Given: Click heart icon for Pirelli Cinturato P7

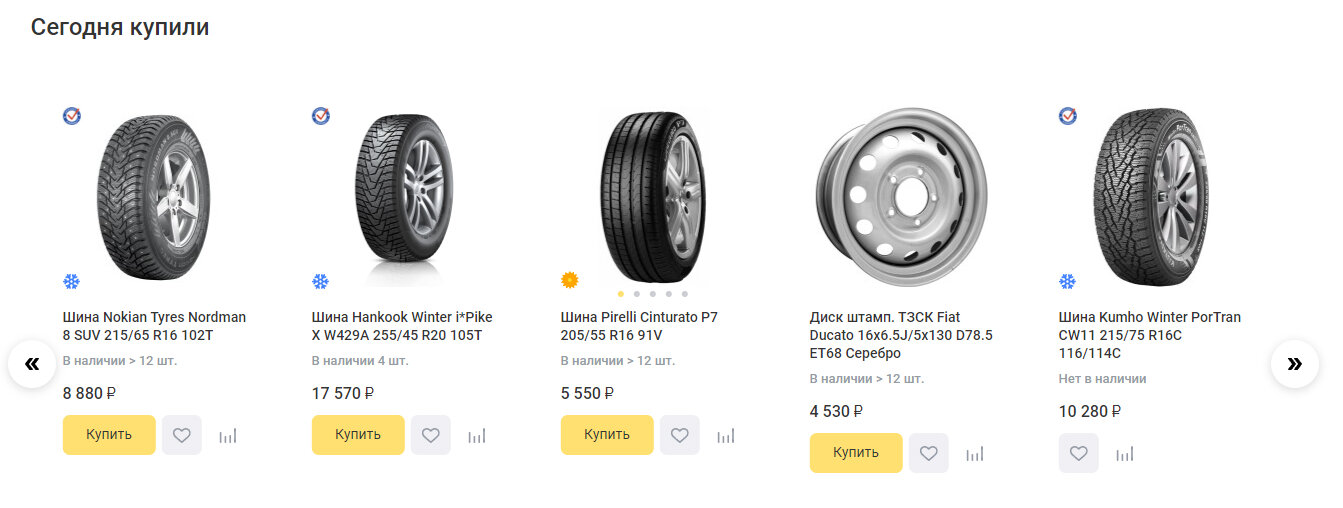Looking at the screenshot, I should (x=680, y=435).
